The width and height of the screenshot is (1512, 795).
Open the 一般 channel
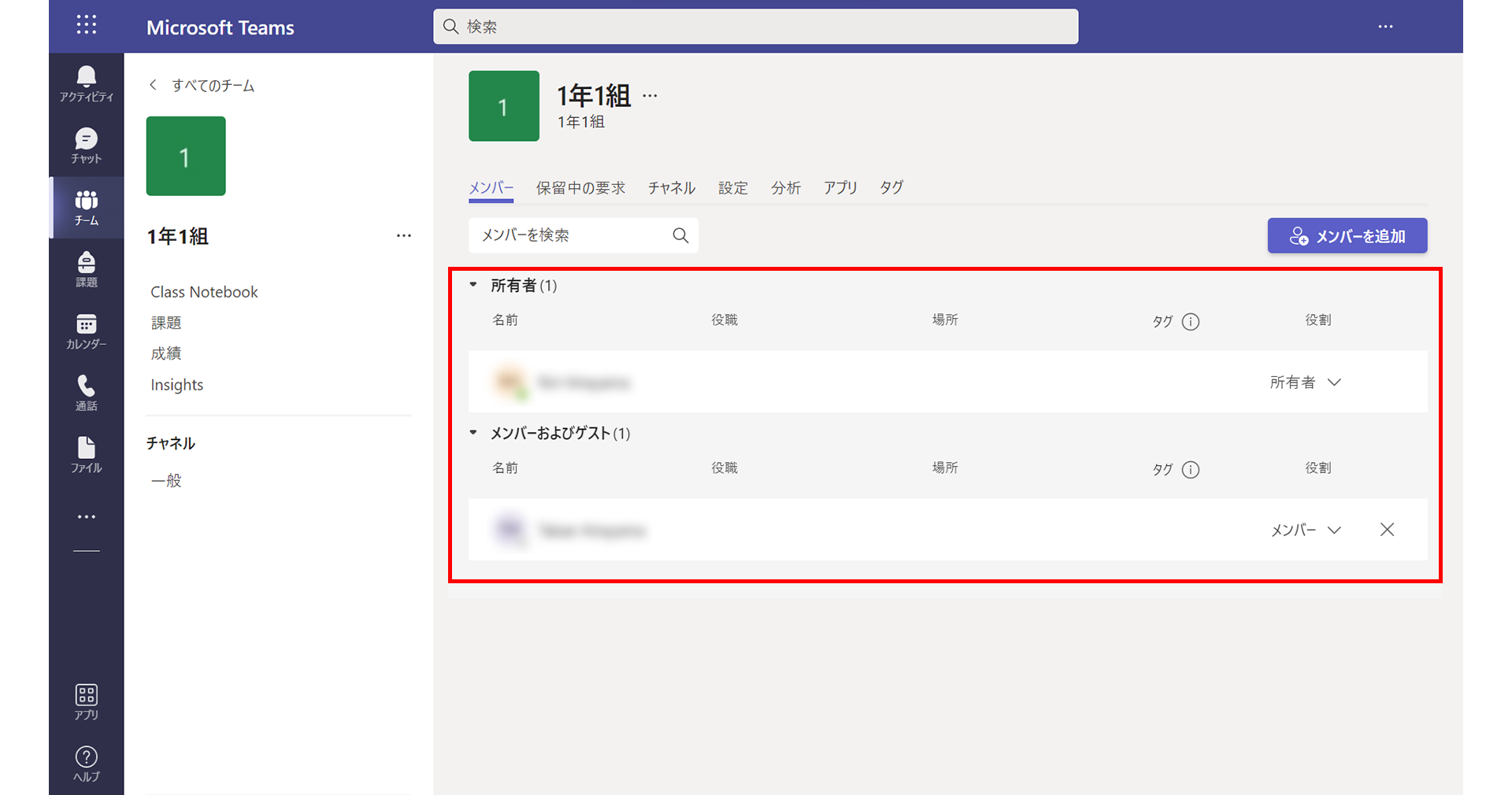pyautogui.click(x=166, y=480)
